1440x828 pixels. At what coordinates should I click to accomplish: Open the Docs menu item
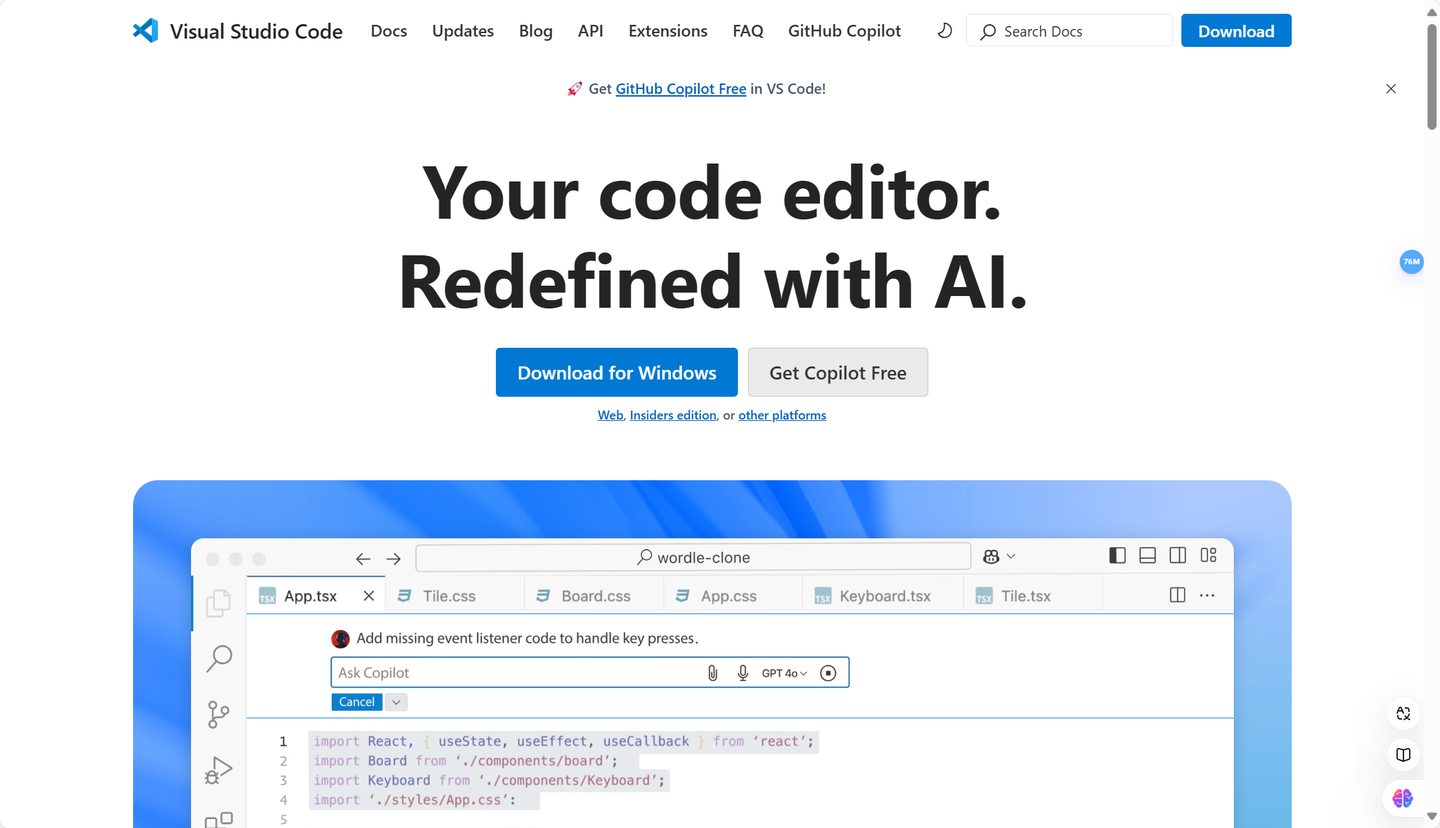(x=389, y=31)
